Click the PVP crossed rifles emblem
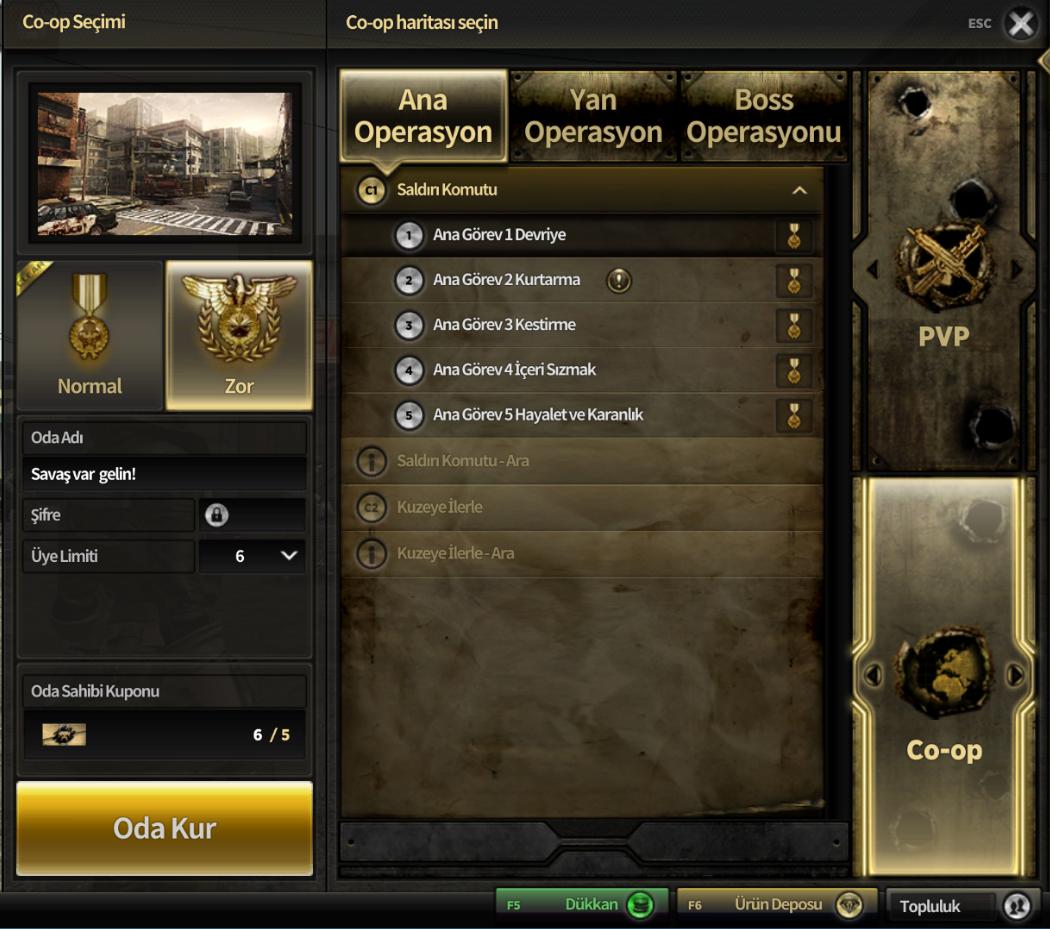This screenshot has width=1050, height=929. click(943, 267)
